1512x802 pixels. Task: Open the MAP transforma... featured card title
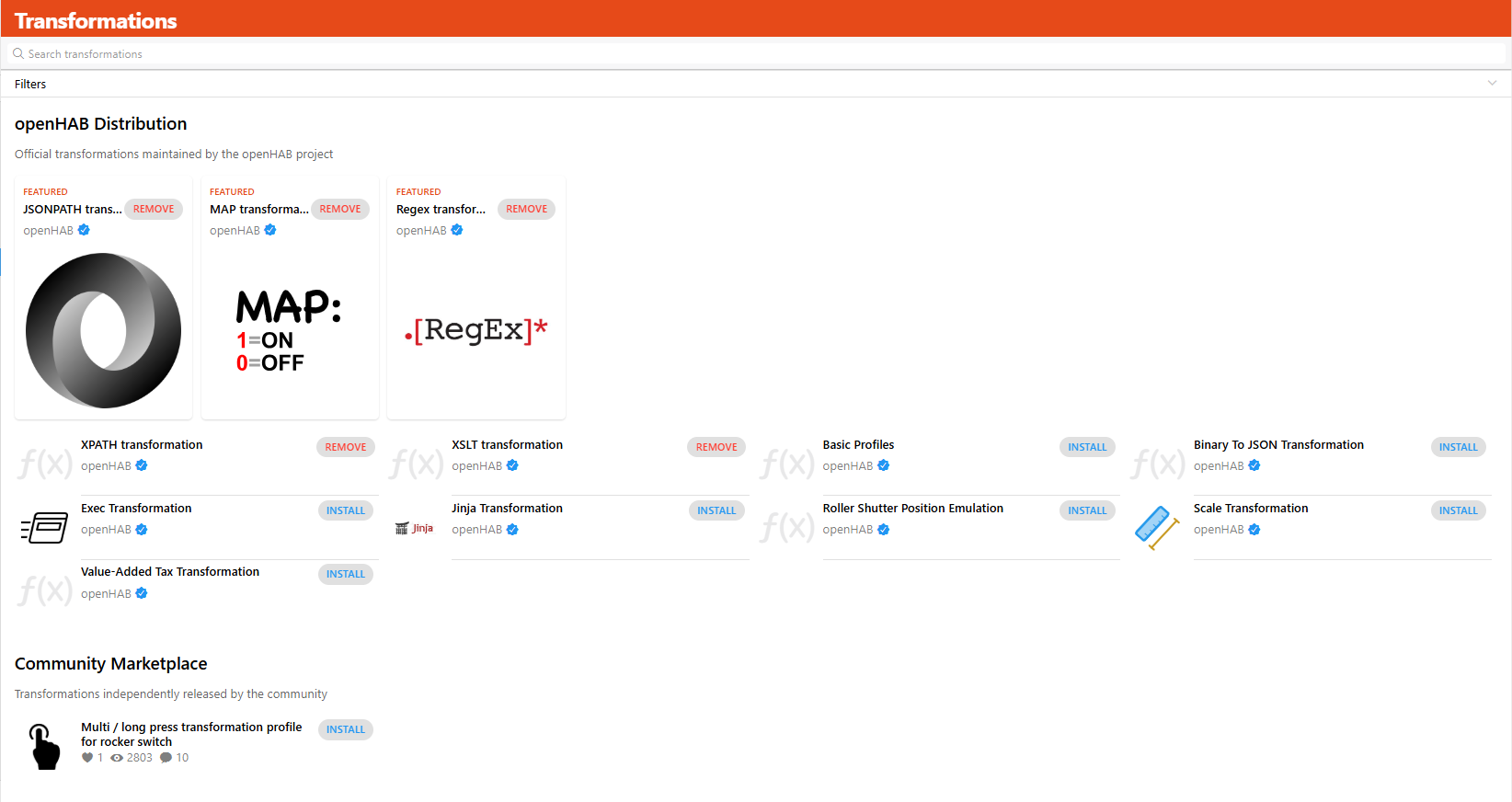[x=259, y=209]
